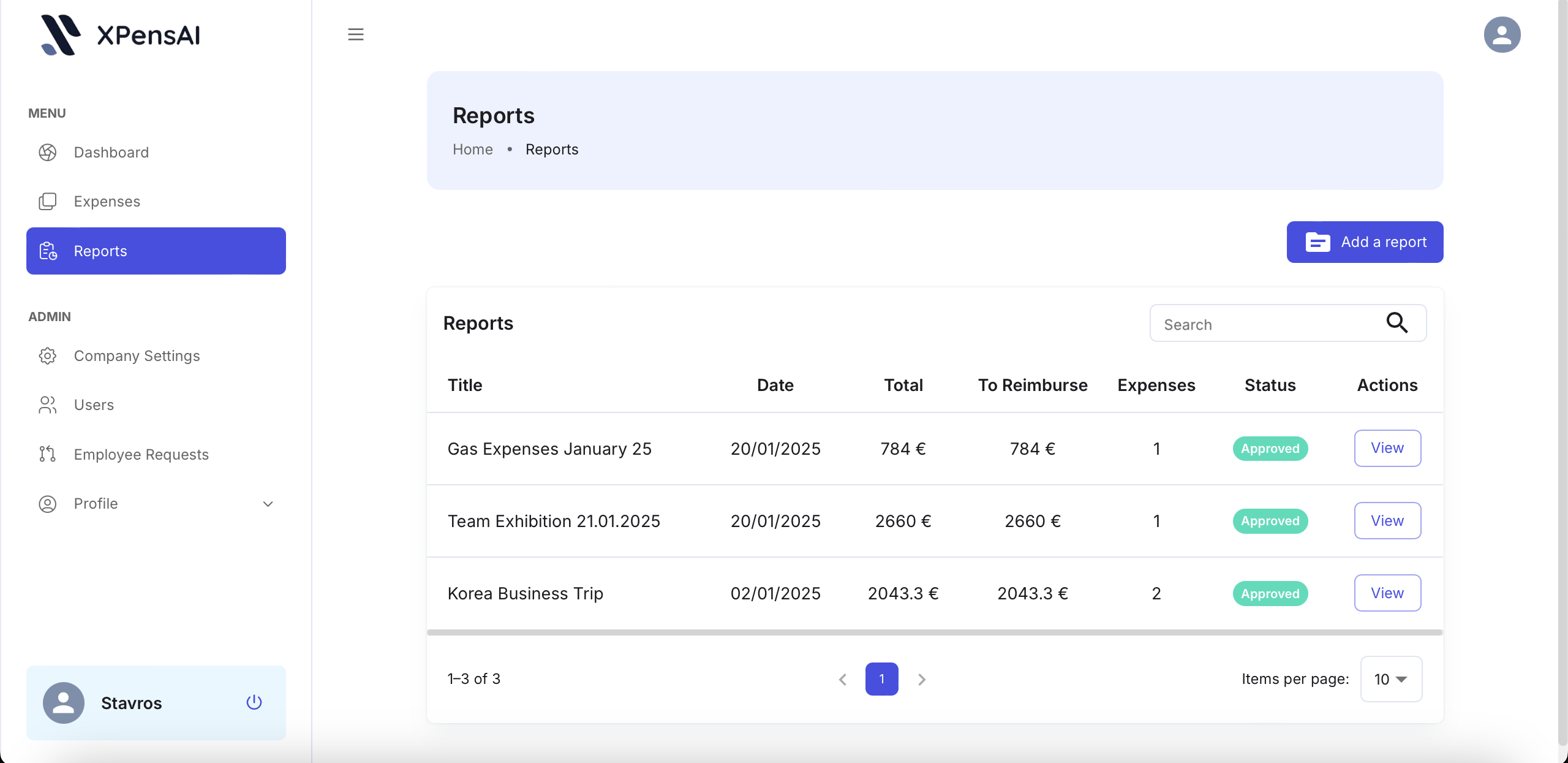1568x763 pixels.
Task: Expand the Profile menu chevron
Action: 268,504
